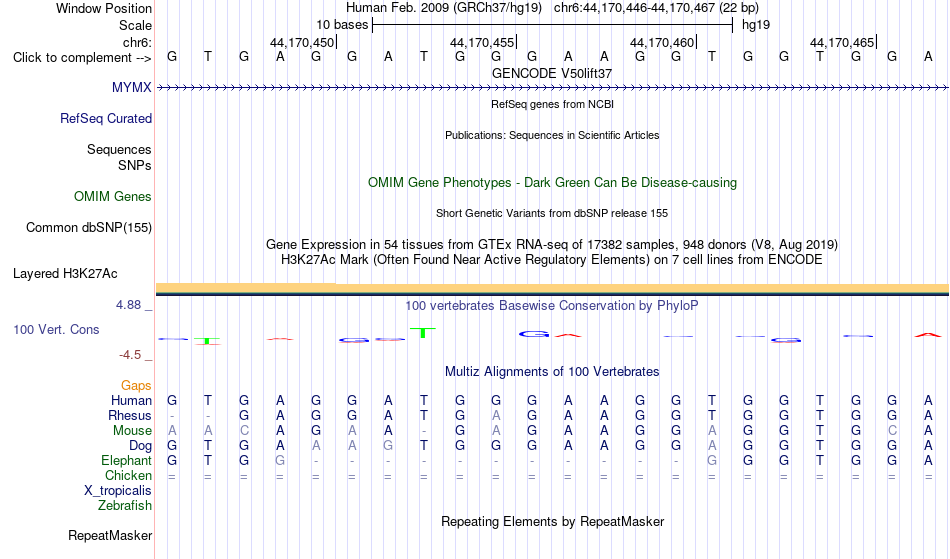Click the GTEx Gene Expression track title
The width and height of the screenshot is (950, 559).
pos(552,245)
